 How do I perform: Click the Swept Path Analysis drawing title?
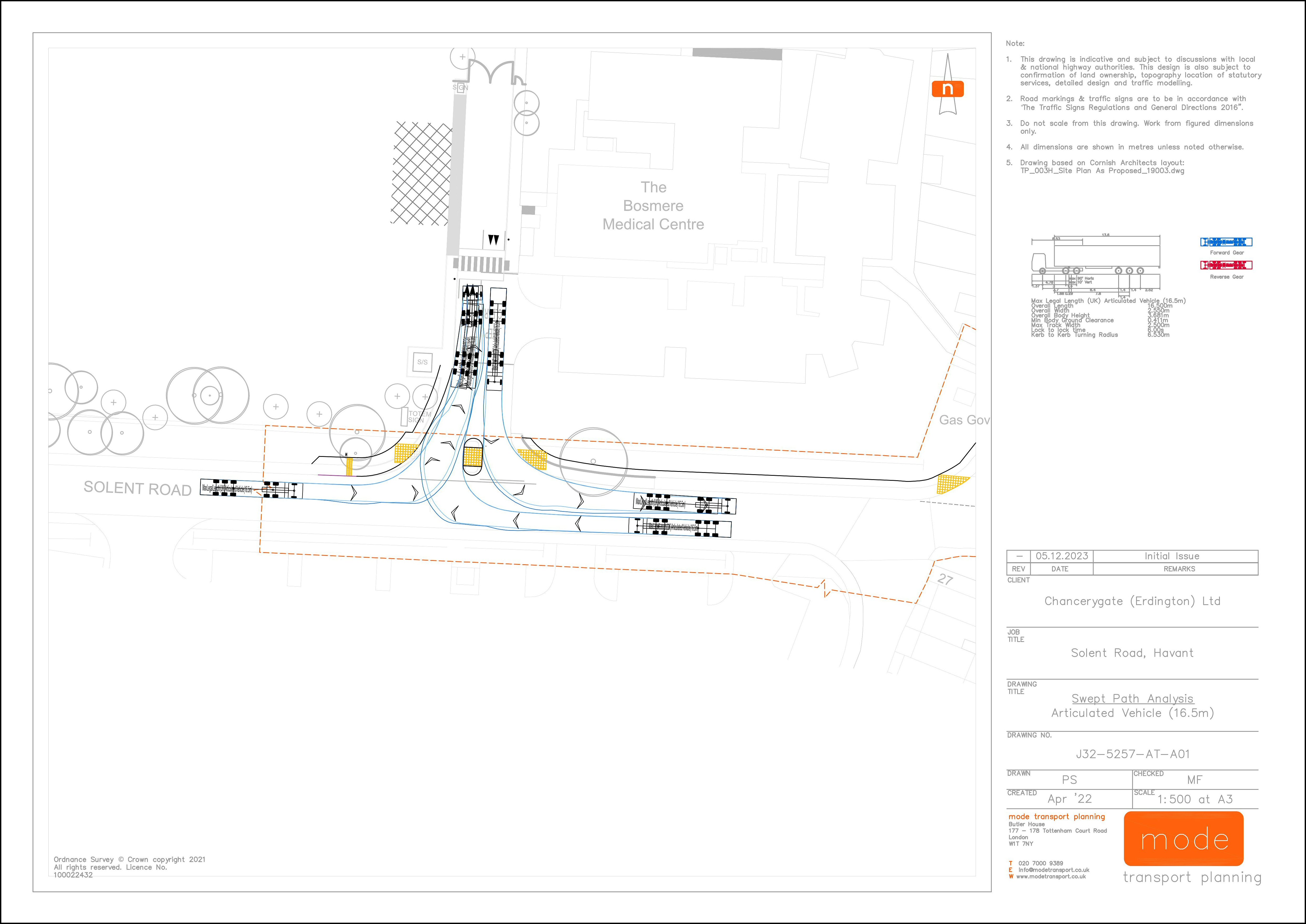[1132, 699]
